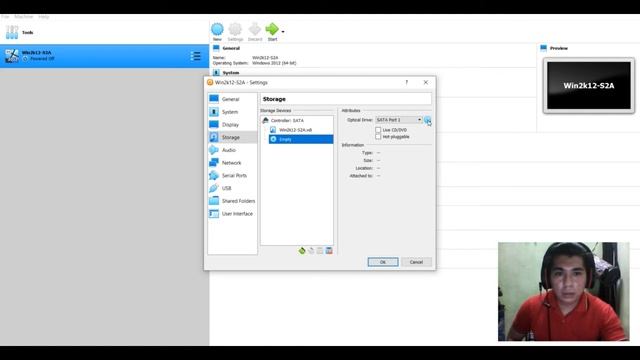The image size is (640, 360).
Task: Open the USB settings category
Action: (232, 188)
